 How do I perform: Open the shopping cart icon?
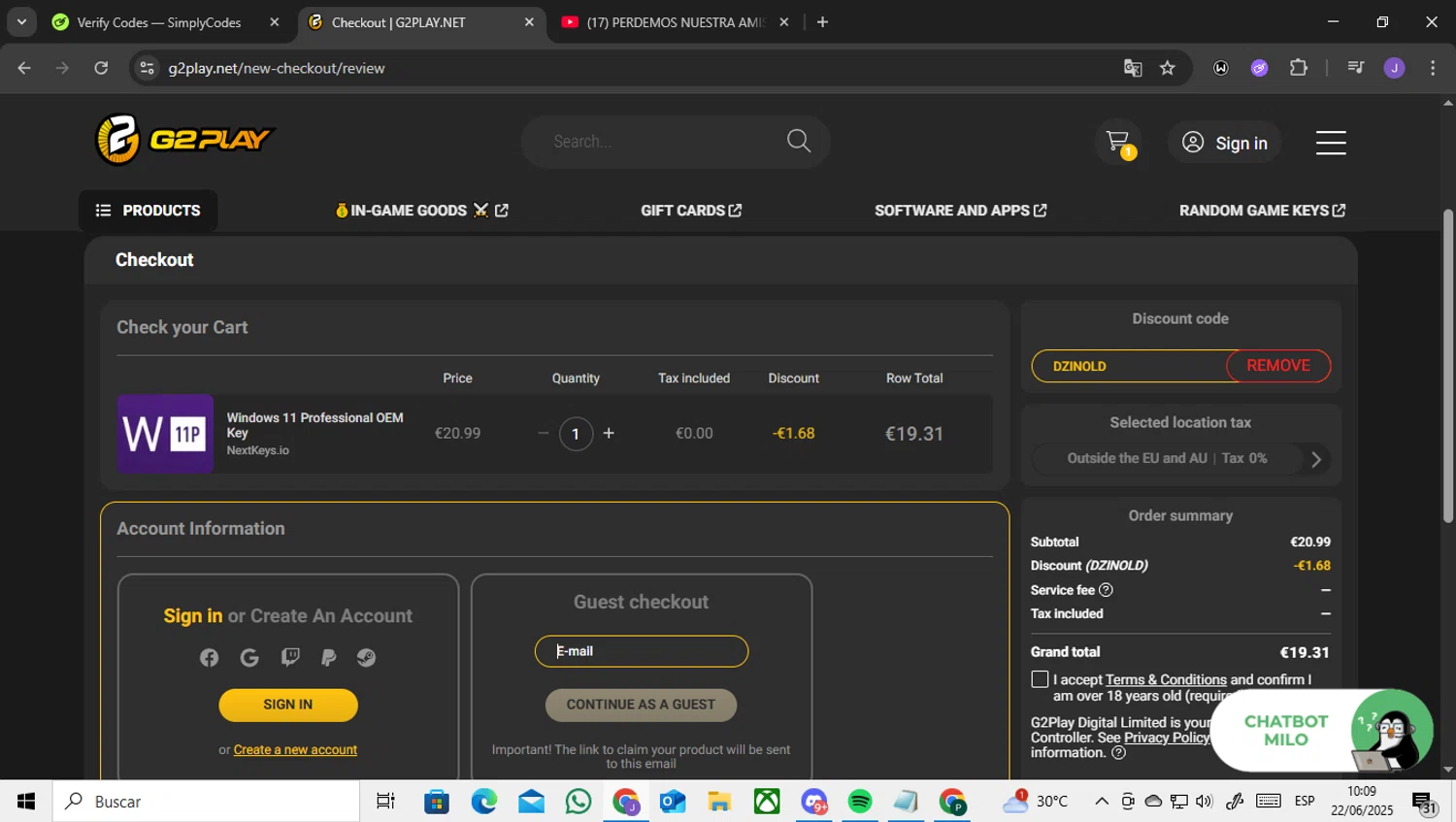pos(1118,142)
